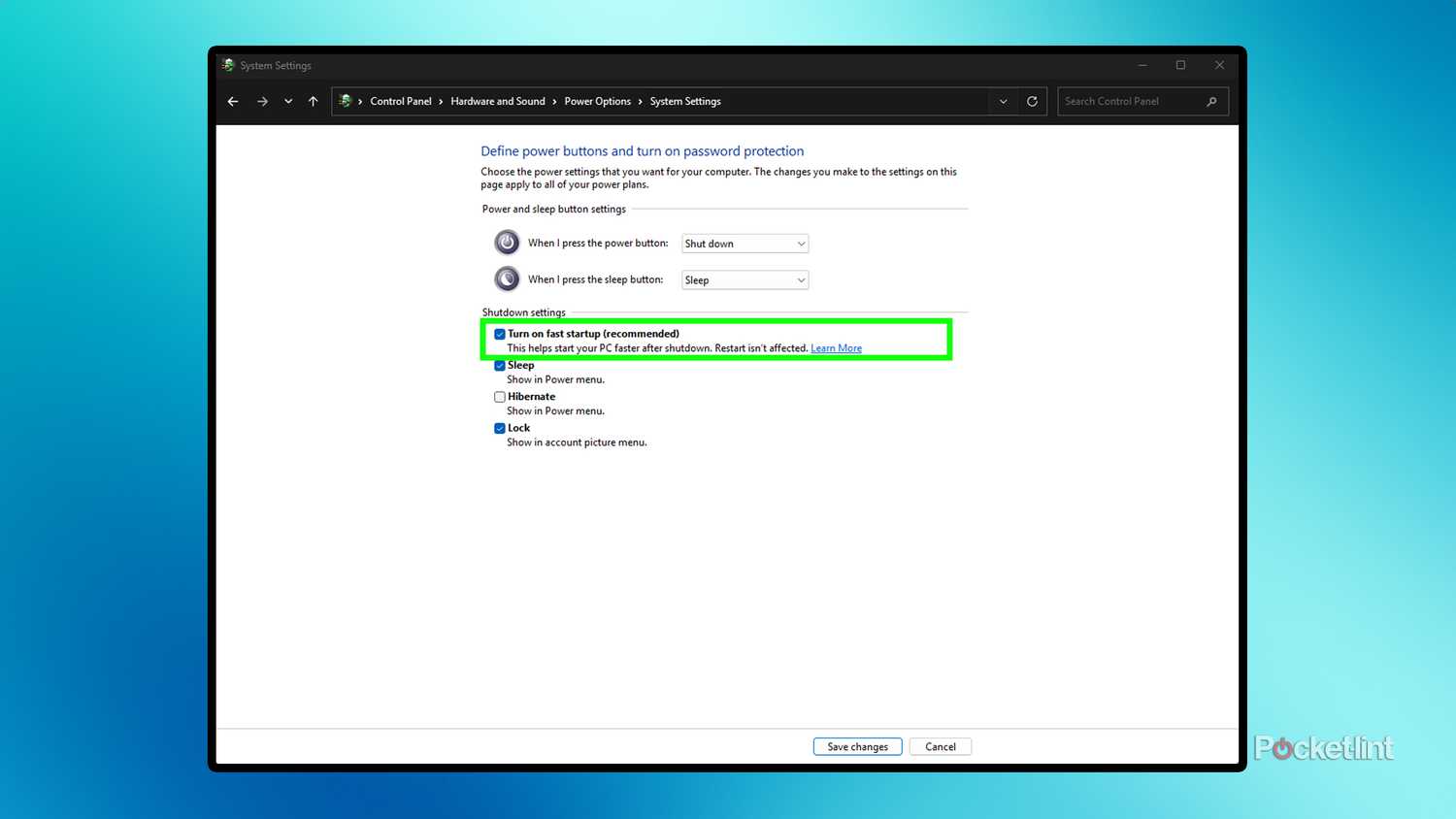This screenshot has width=1456, height=819.
Task: Uncheck the Sleep option
Action: pos(500,365)
